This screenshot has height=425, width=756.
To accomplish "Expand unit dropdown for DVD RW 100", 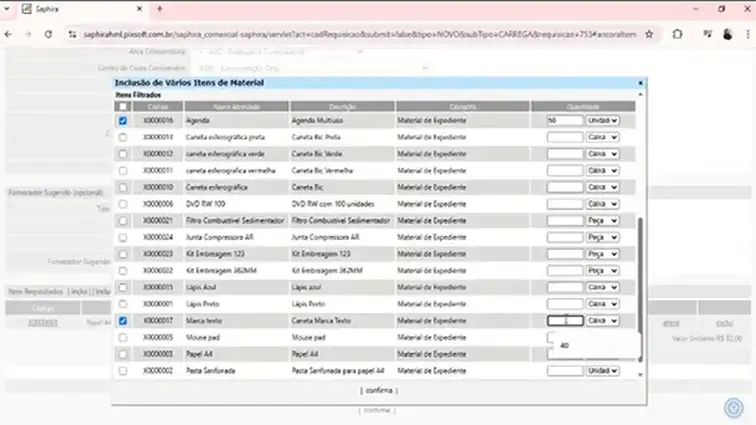I will point(602,204).
